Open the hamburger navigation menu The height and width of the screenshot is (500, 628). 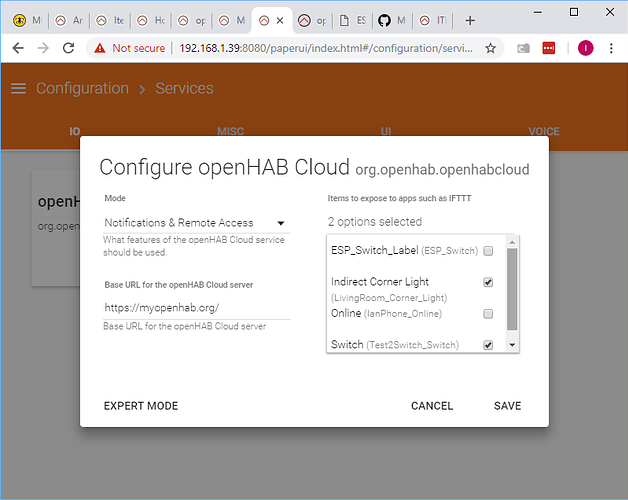[x=18, y=88]
